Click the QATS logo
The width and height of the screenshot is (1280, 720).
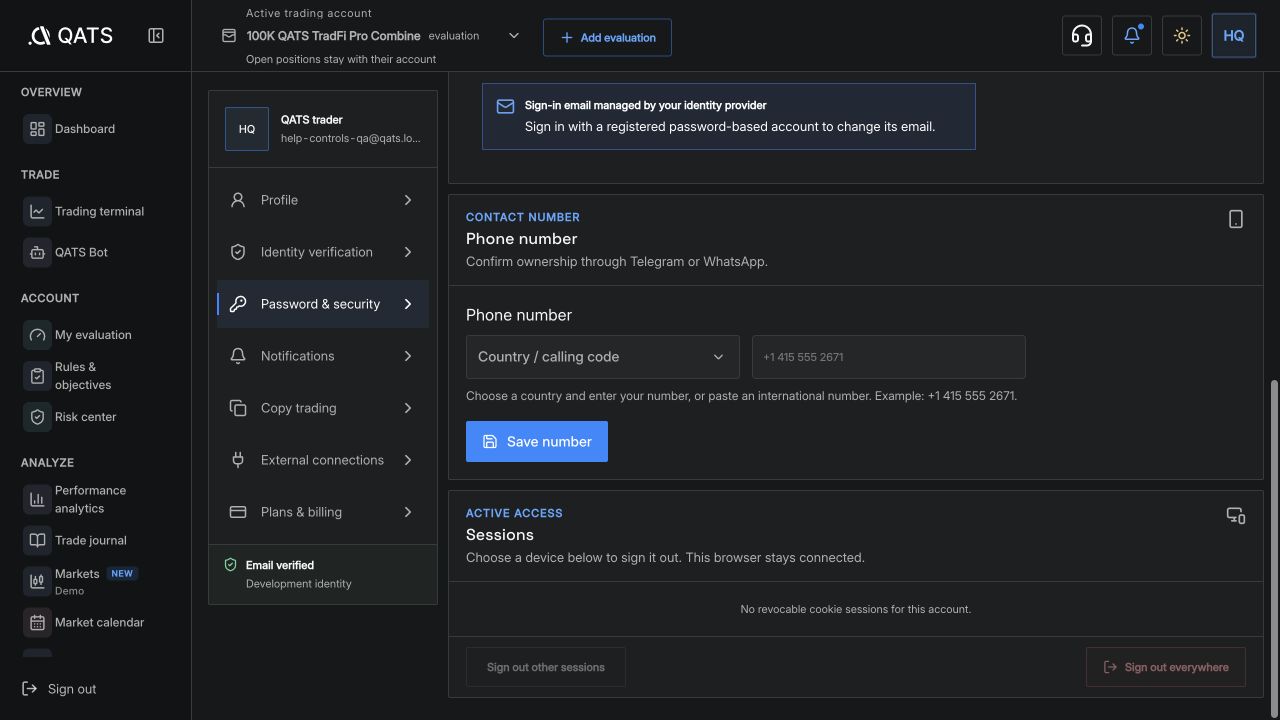[70, 36]
